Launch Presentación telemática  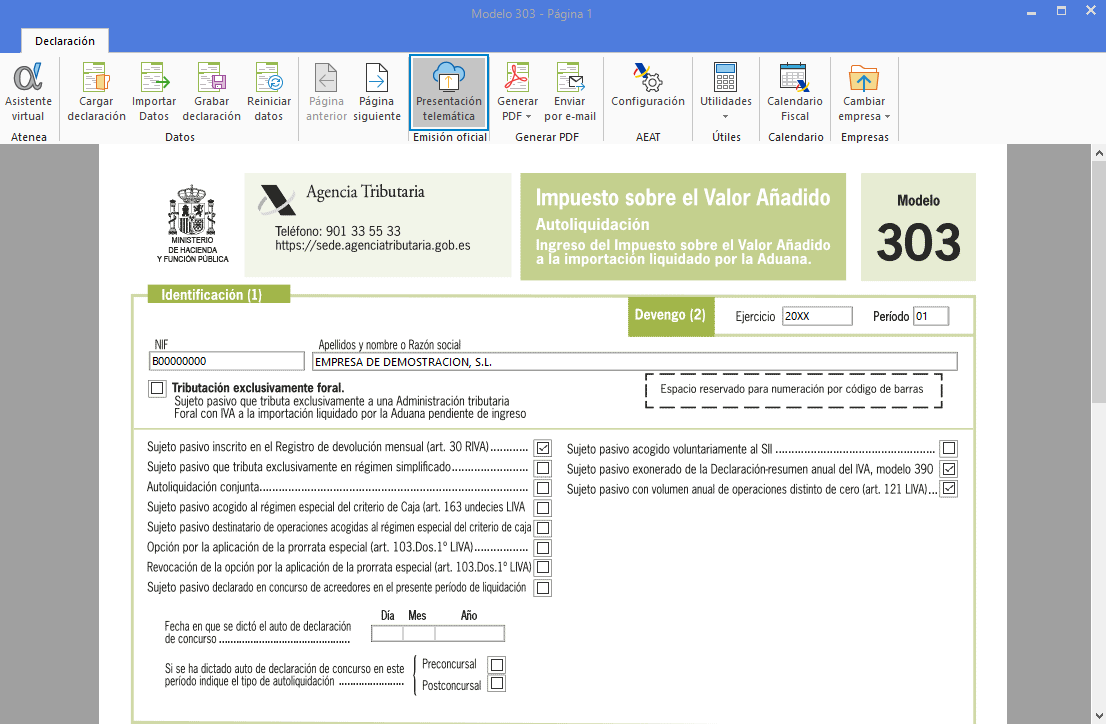(449, 92)
